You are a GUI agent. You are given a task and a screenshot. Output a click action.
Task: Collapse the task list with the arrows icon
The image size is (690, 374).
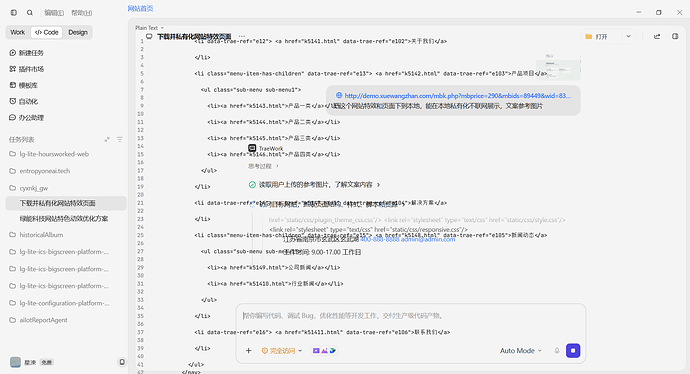107,139
